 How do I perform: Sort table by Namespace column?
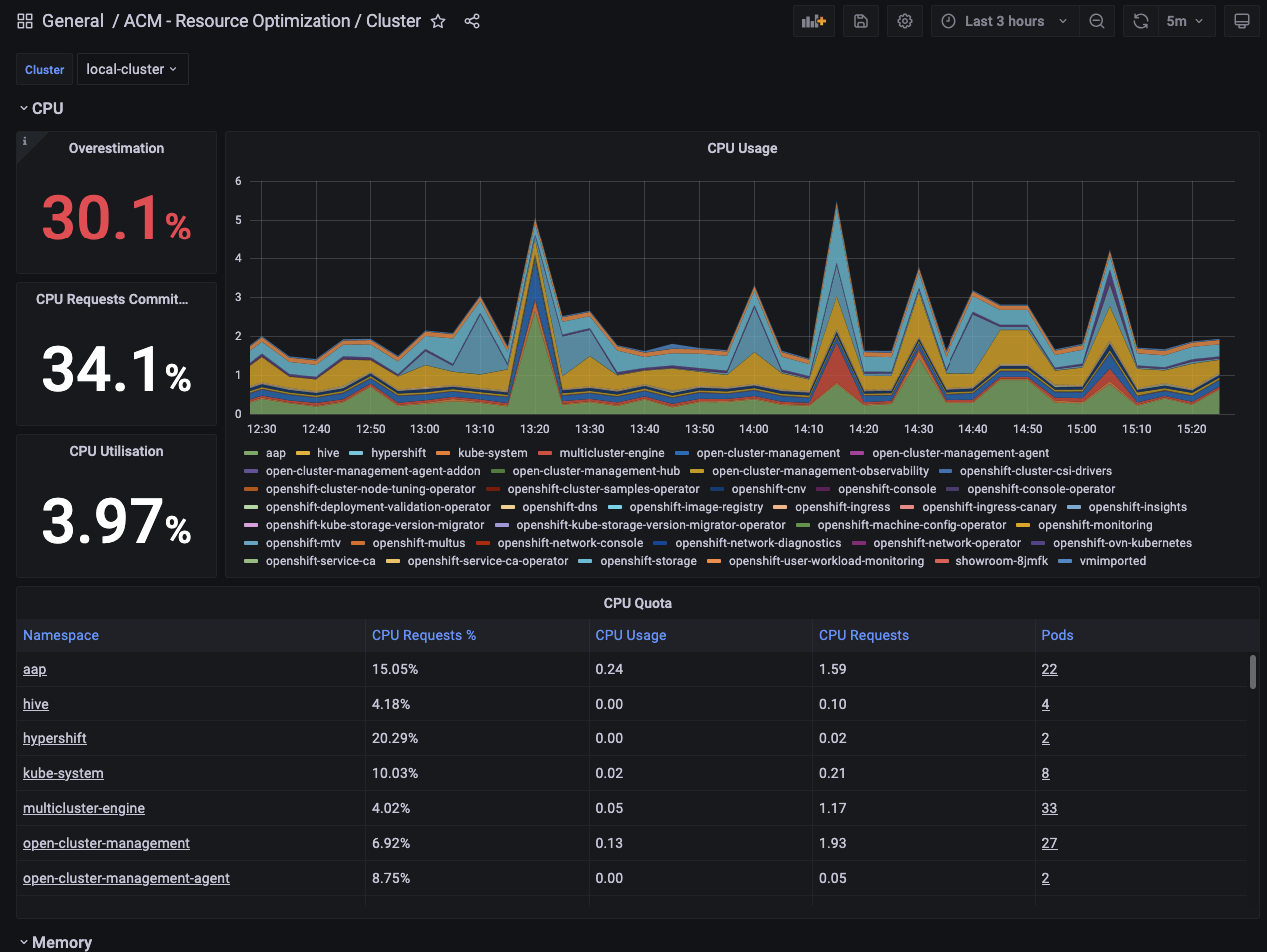click(x=61, y=635)
